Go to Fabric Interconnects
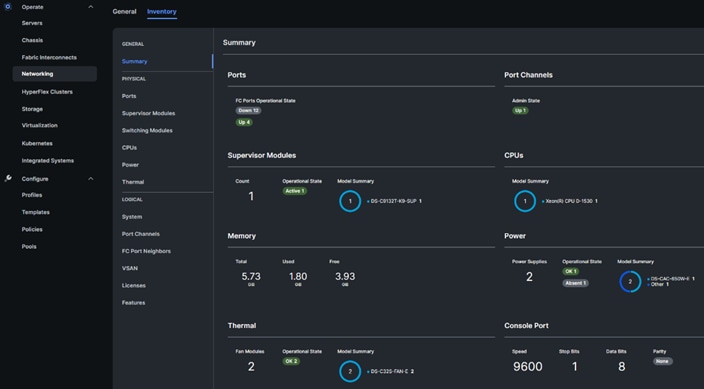 pyautogui.click(x=49, y=57)
